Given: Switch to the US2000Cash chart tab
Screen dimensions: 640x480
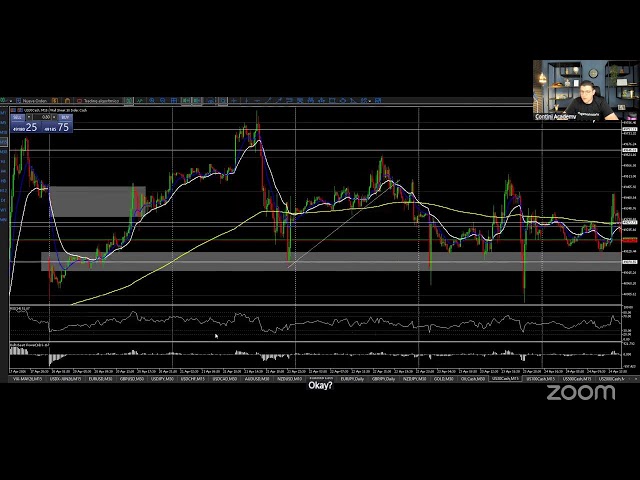Looking at the screenshot, I should [x=611, y=379].
